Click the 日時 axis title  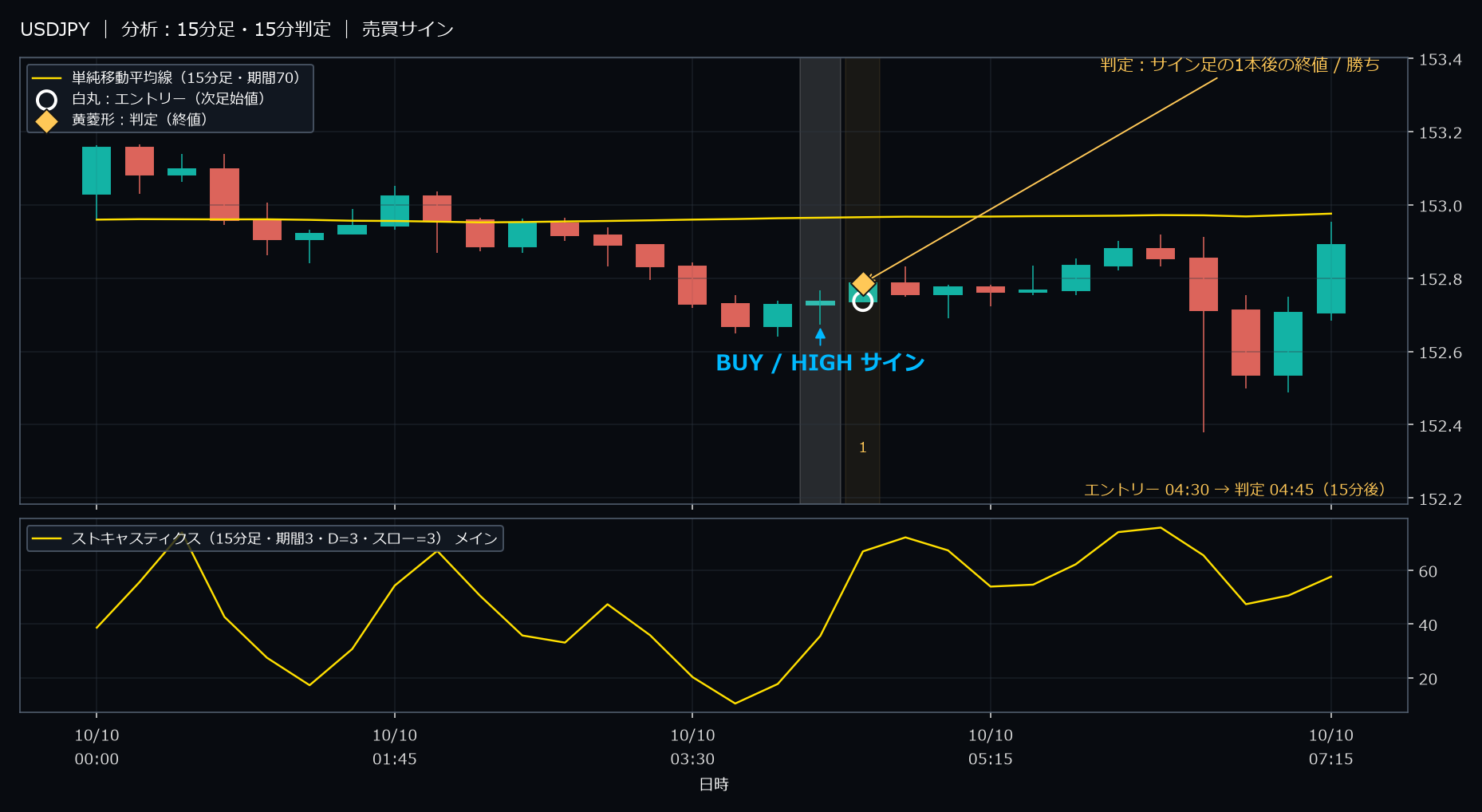(714, 785)
